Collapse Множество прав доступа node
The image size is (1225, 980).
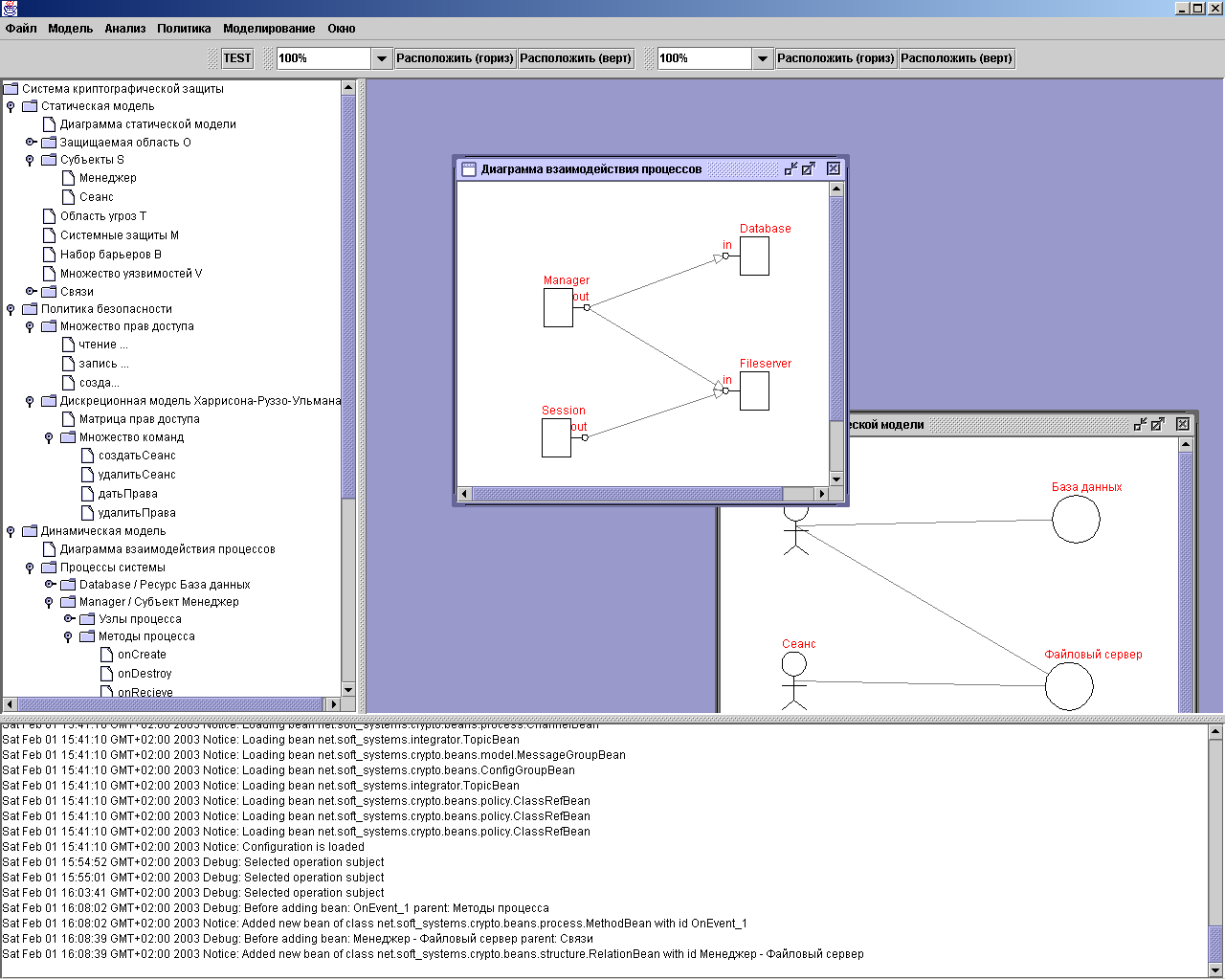[30, 326]
